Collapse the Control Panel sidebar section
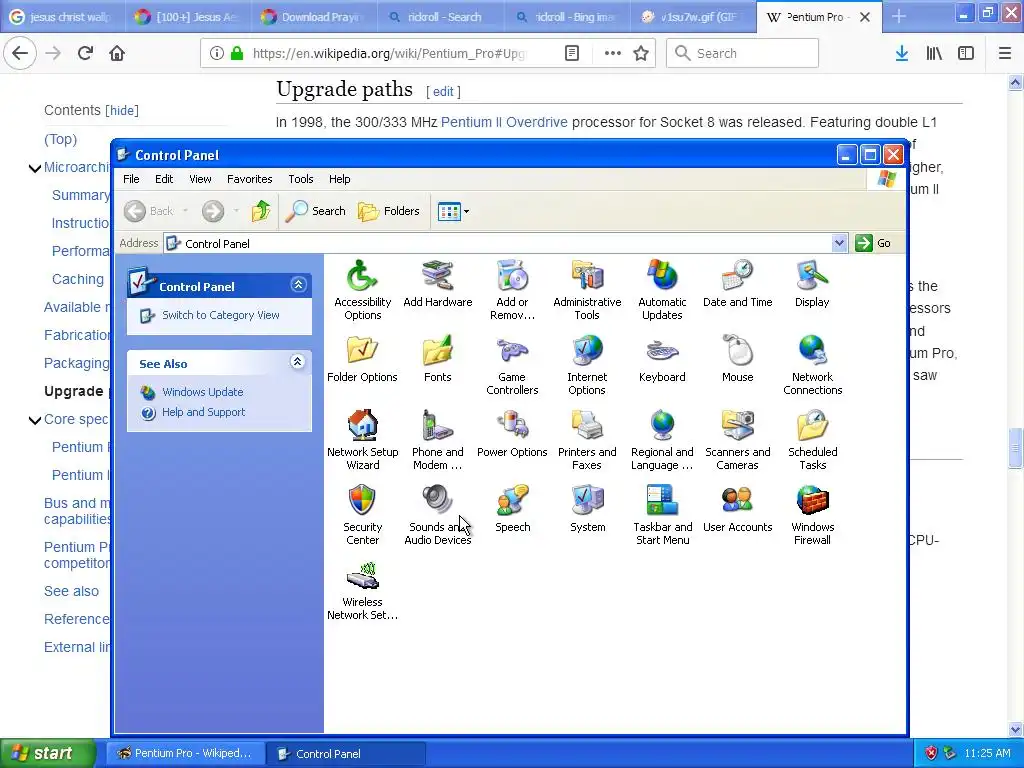Screen dimensions: 1024x768 click(x=298, y=285)
